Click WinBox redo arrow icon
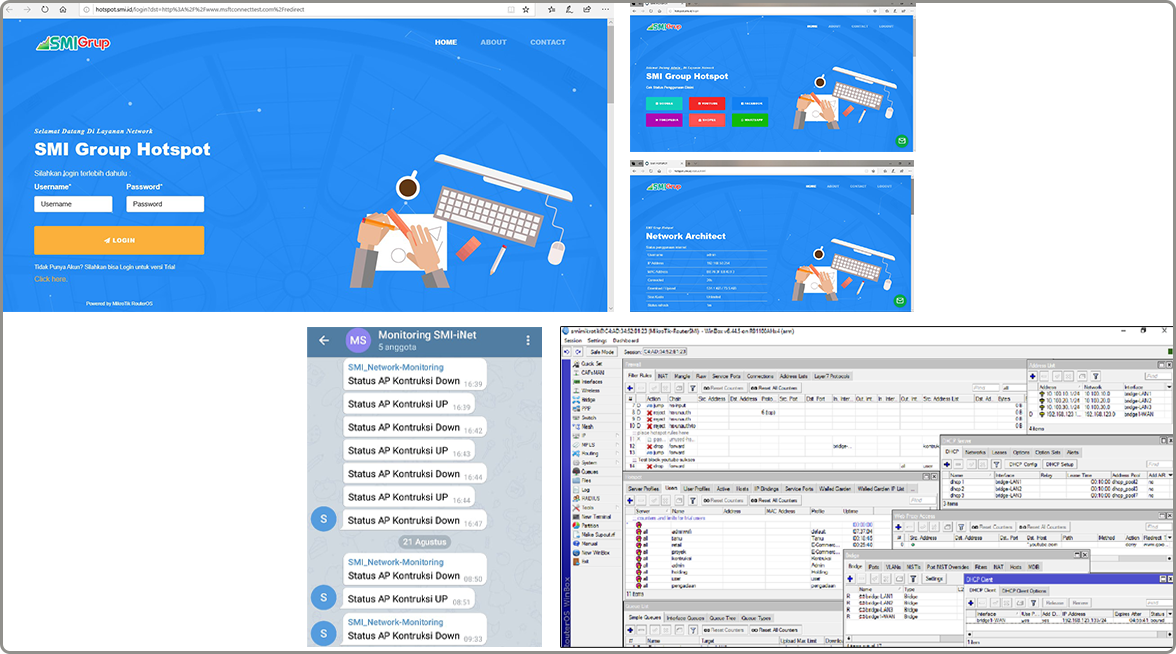 (x=578, y=352)
